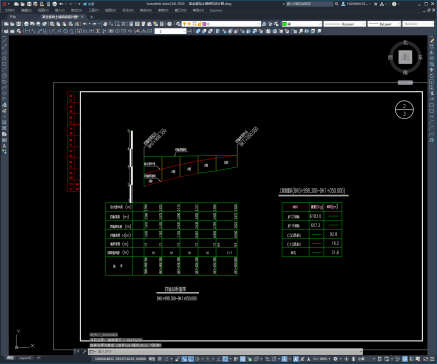Image resolution: width=437 pixels, height=364 pixels.
Task: Toggle grid display in status bar
Action: coord(160,359)
